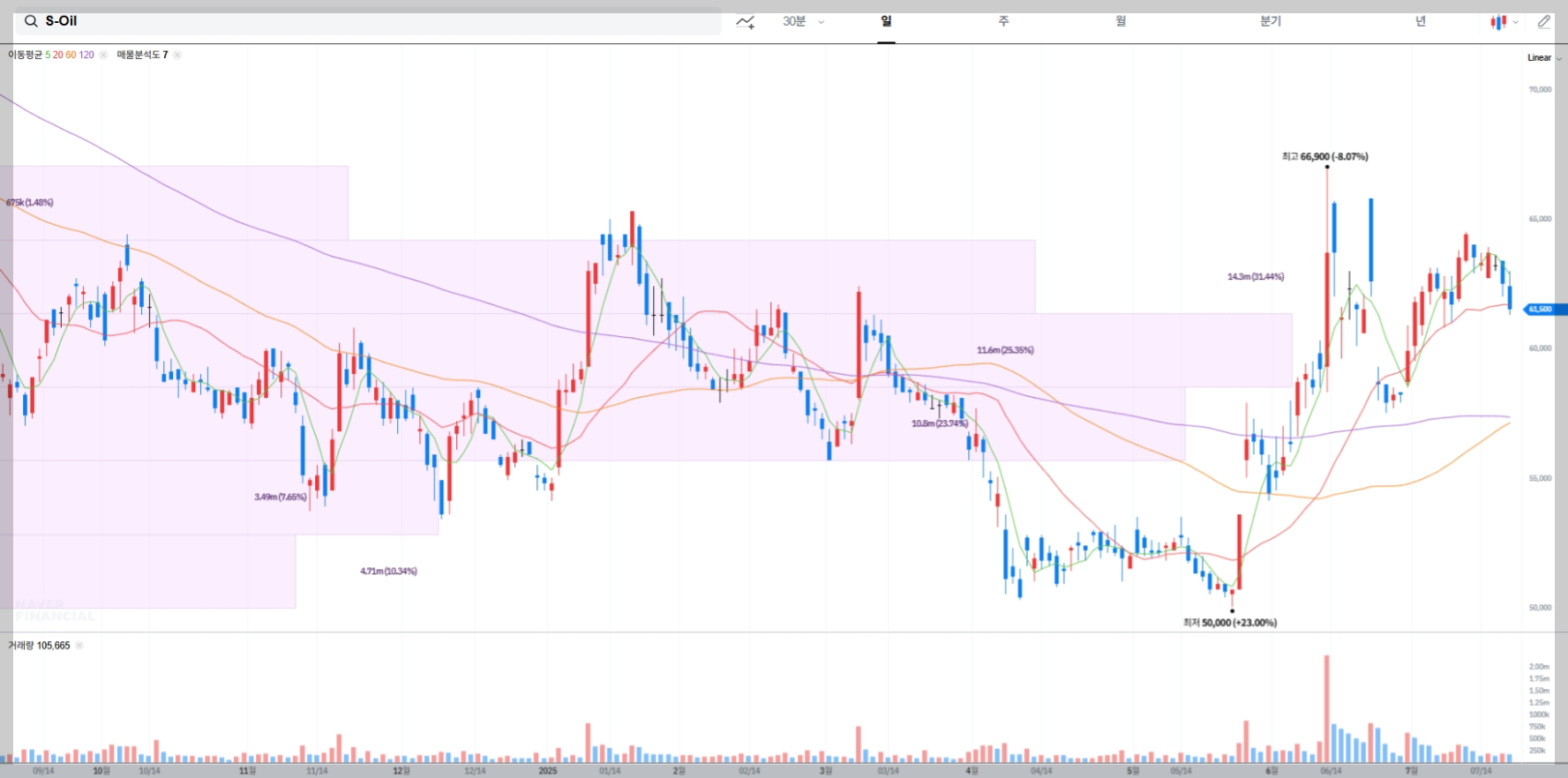This screenshot has height=778, width=1568.
Task: Switch to the 분기 quarterly tab
Action: [1271, 21]
